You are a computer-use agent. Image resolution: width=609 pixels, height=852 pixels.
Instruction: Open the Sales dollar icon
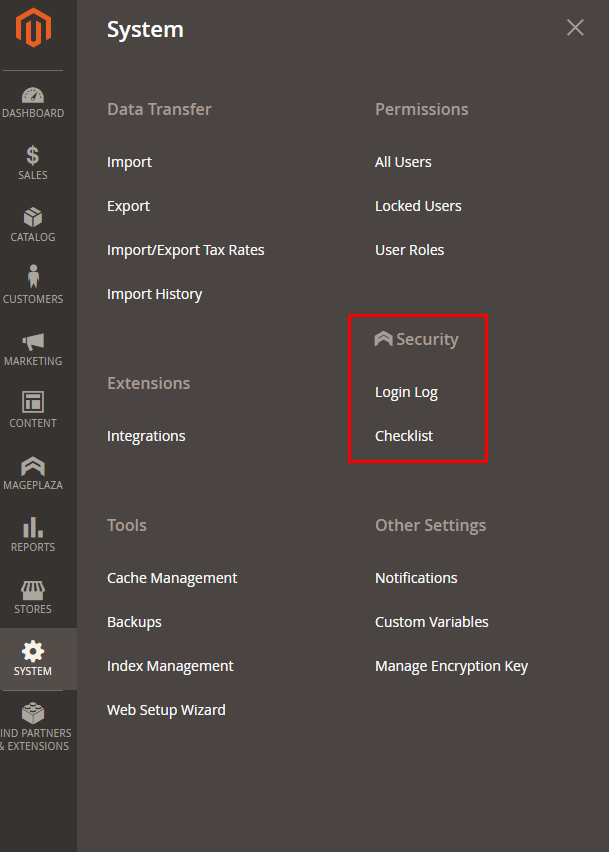tap(33, 156)
